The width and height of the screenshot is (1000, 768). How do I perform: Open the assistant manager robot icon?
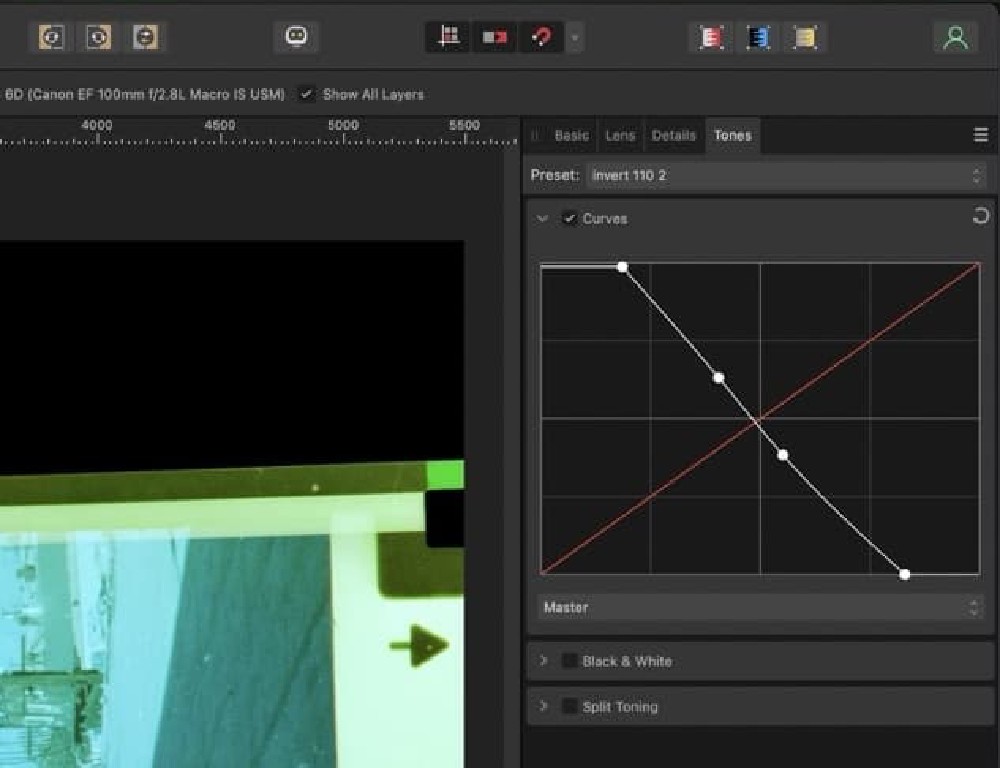coord(297,36)
